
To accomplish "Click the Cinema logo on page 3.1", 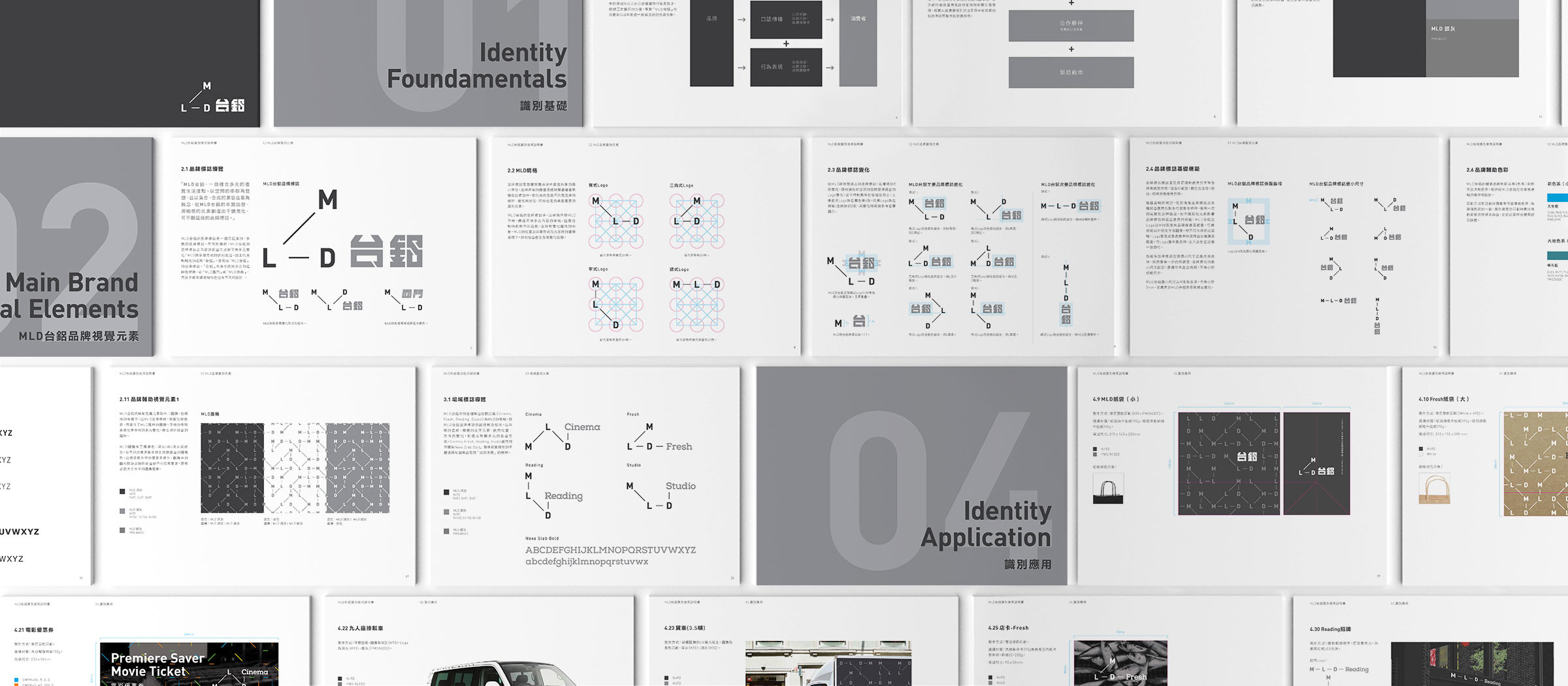I will point(563,436).
